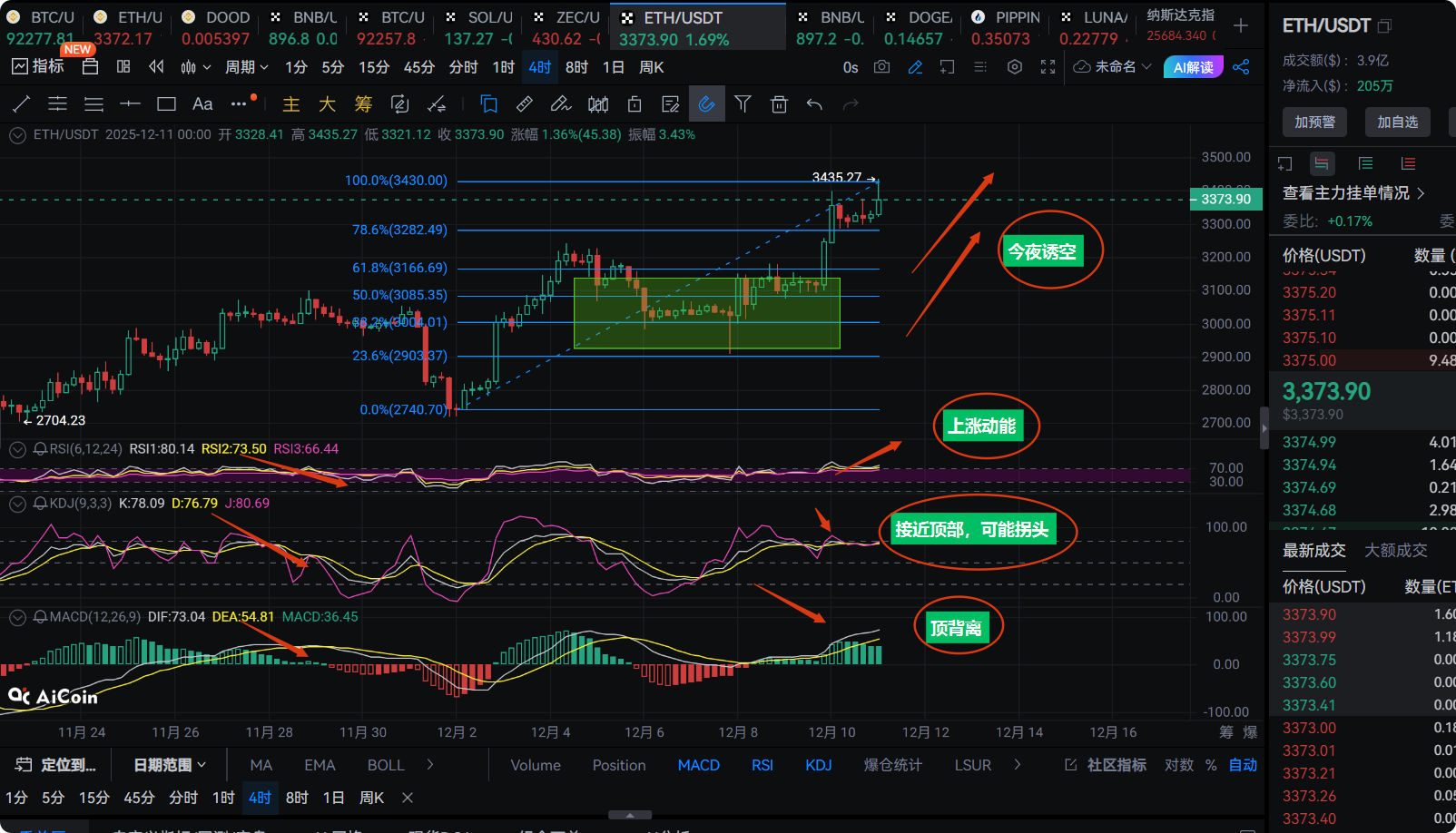Screen dimensions: 1456x833
Task: Click the 加自选 button
Action: (1397, 122)
